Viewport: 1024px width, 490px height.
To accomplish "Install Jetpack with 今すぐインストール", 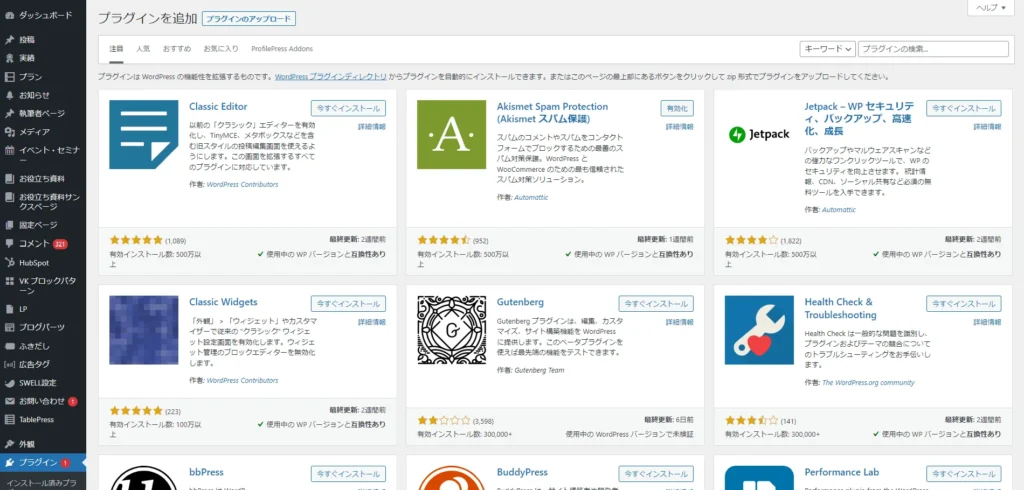I will pos(963,108).
